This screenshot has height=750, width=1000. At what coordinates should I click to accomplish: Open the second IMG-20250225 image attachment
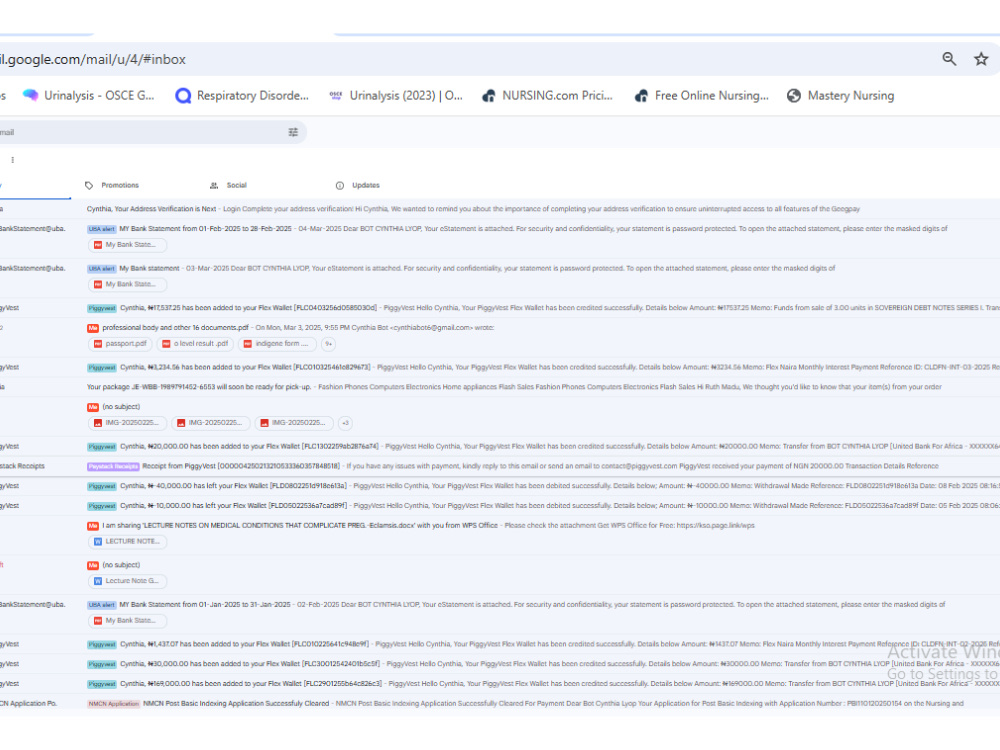(x=210, y=423)
